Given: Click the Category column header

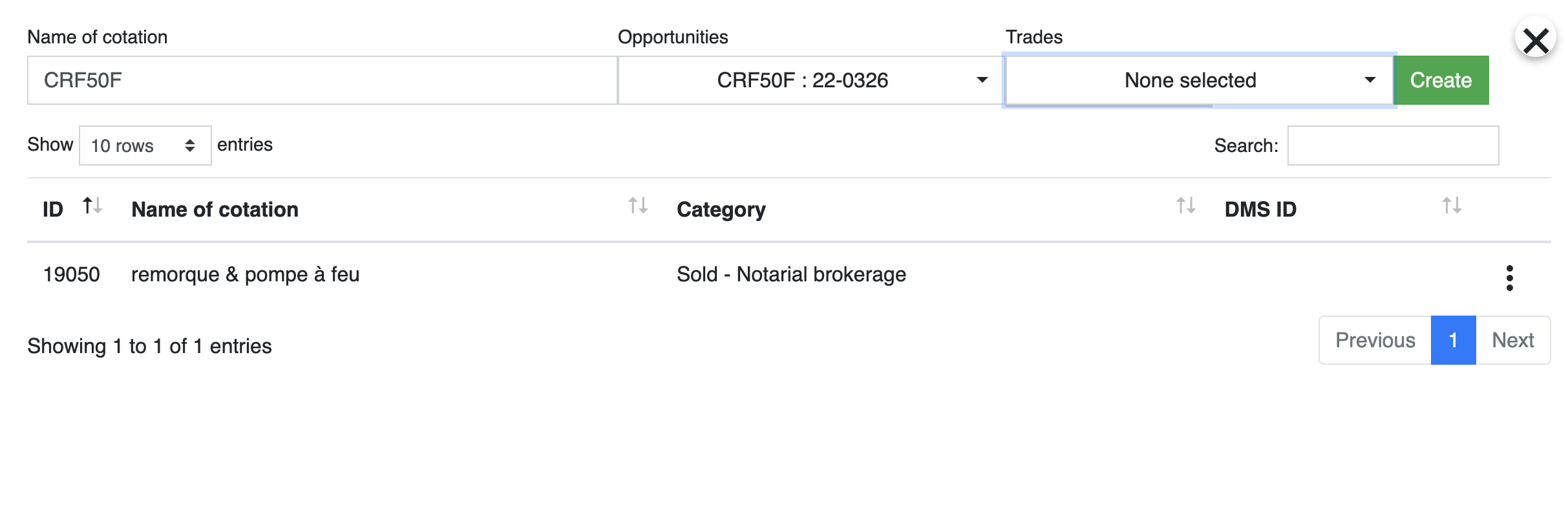Looking at the screenshot, I should pos(721,210).
